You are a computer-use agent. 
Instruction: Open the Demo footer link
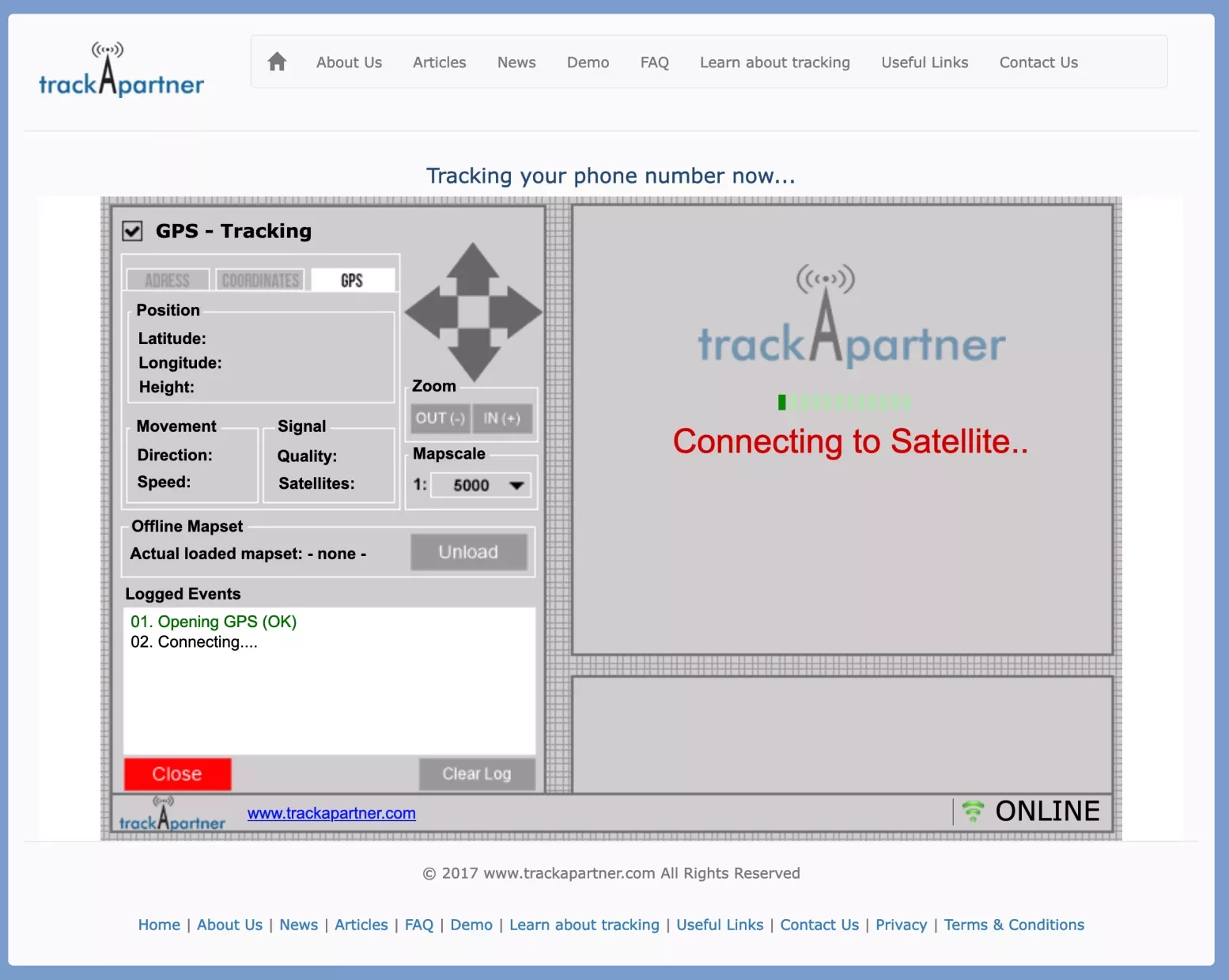point(471,925)
